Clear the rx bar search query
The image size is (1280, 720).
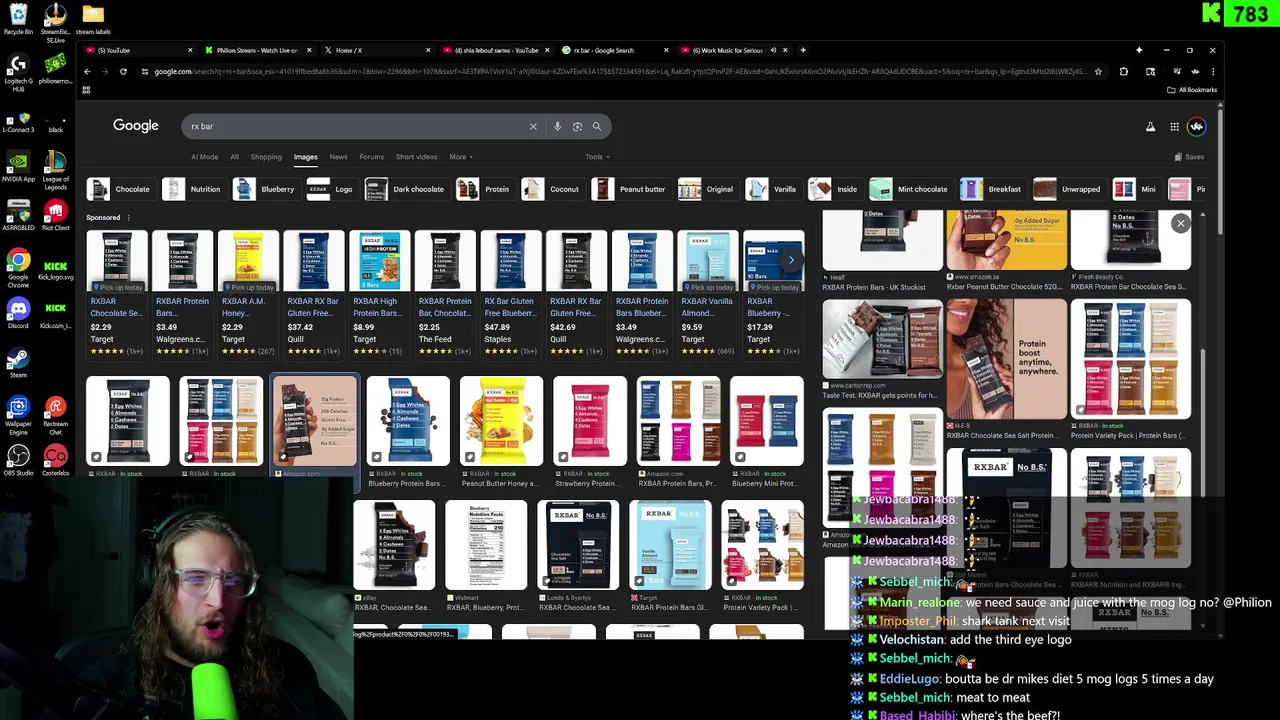[x=533, y=126]
